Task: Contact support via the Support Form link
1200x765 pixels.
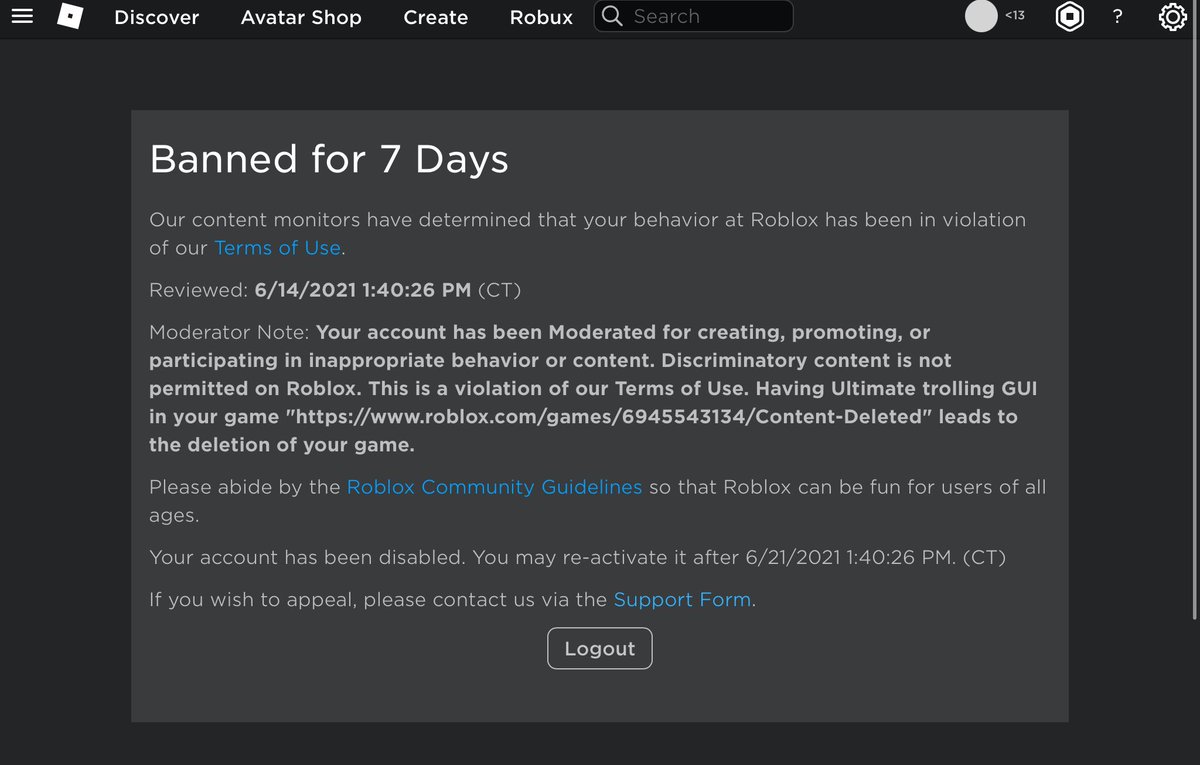Action: (682, 599)
